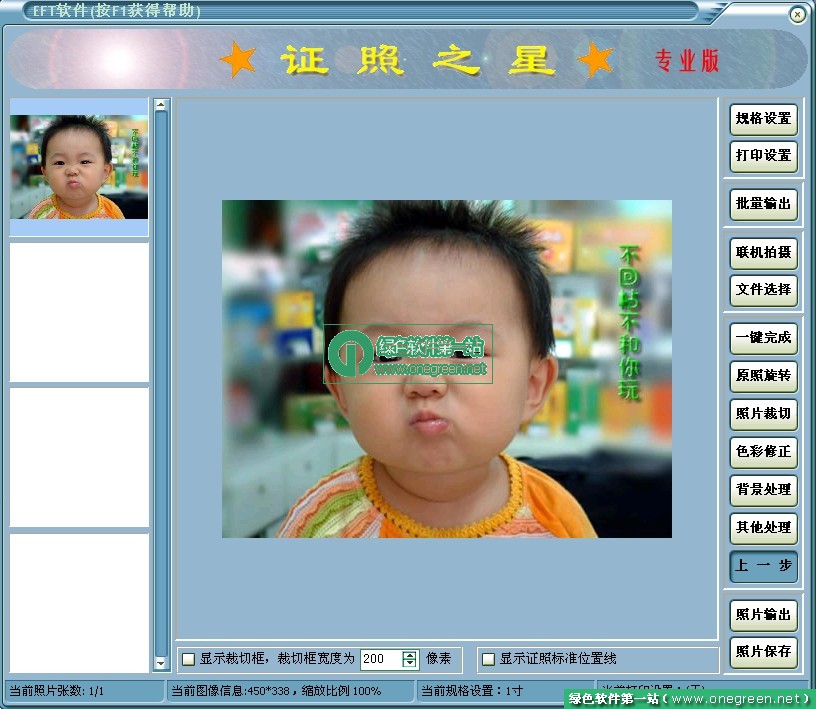The height and width of the screenshot is (709, 816).
Task: Click 照片输出 photo output button
Action: [763, 615]
